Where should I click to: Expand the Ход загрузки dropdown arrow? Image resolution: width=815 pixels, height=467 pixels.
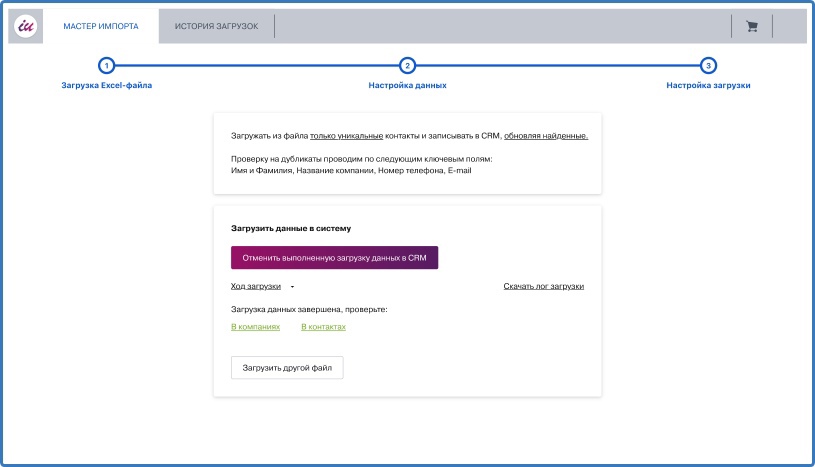tap(292, 287)
